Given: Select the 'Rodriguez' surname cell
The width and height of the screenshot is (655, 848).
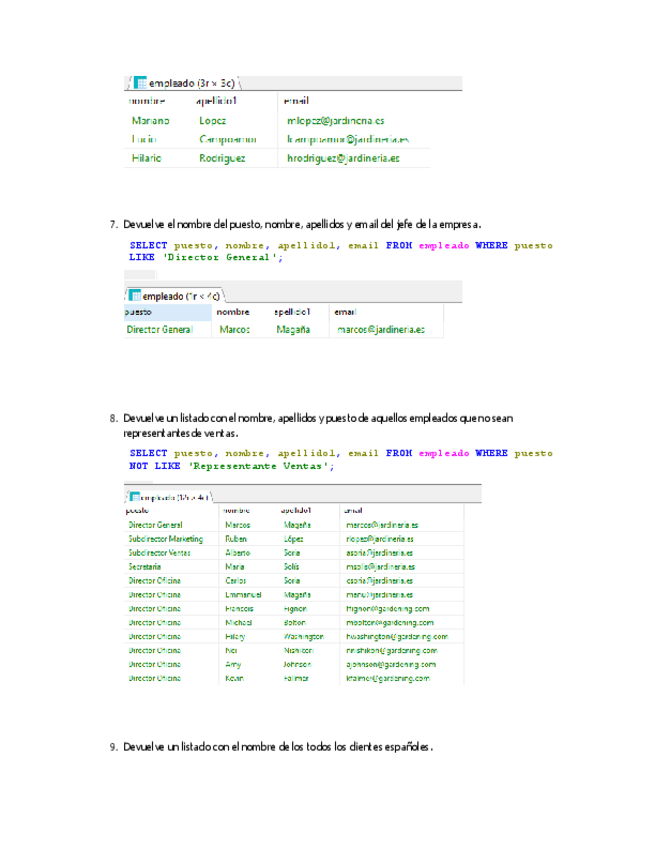Looking at the screenshot, I should (222, 158).
